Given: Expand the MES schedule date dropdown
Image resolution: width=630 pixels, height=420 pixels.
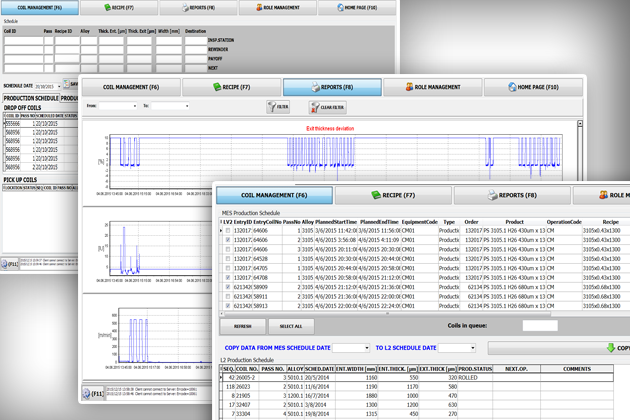Looking at the screenshot, I should click(365, 348).
